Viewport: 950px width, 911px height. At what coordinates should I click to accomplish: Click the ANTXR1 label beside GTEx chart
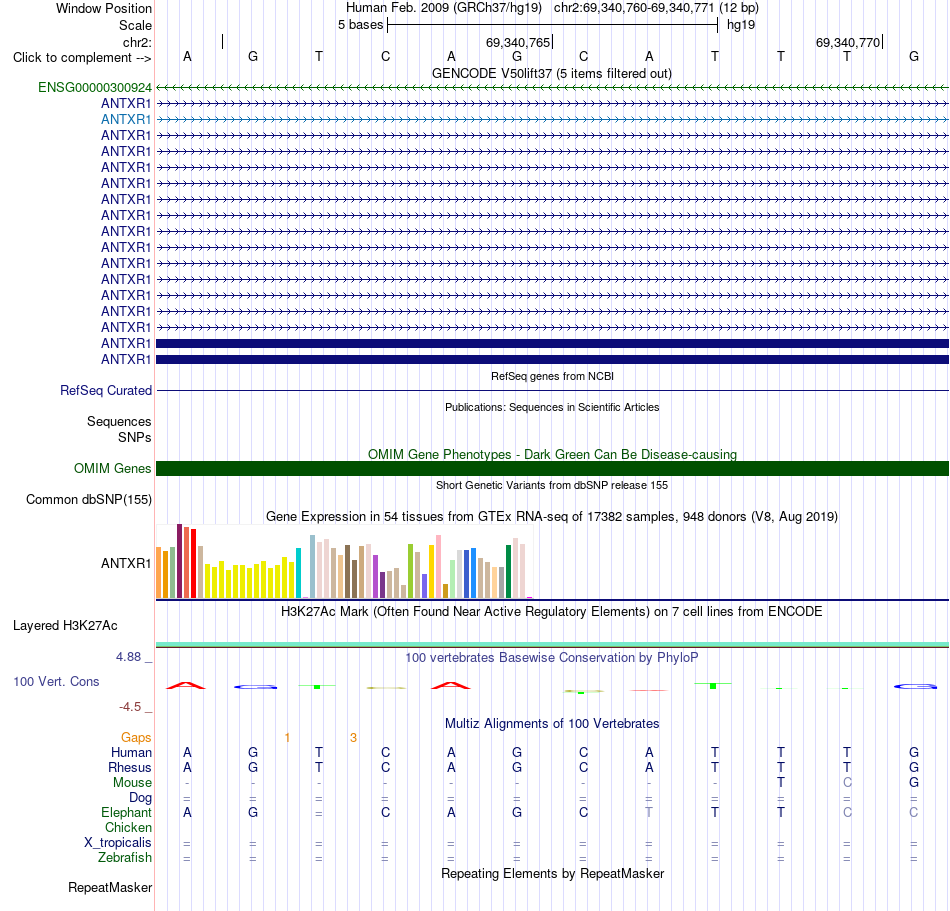click(126, 563)
